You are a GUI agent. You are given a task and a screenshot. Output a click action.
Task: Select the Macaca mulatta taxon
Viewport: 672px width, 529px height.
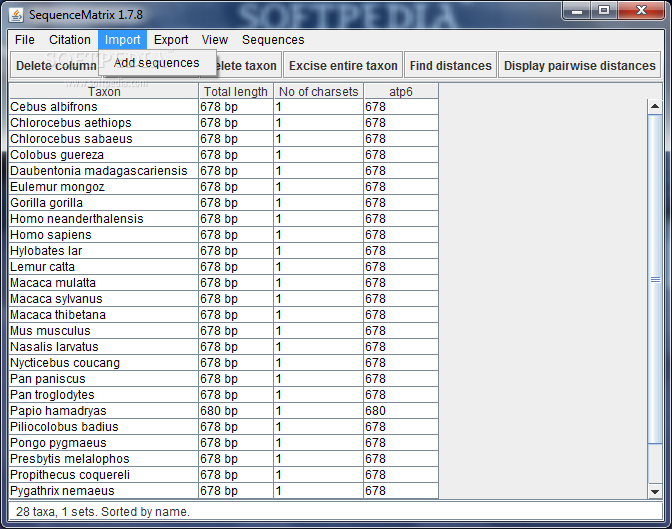coord(104,283)
